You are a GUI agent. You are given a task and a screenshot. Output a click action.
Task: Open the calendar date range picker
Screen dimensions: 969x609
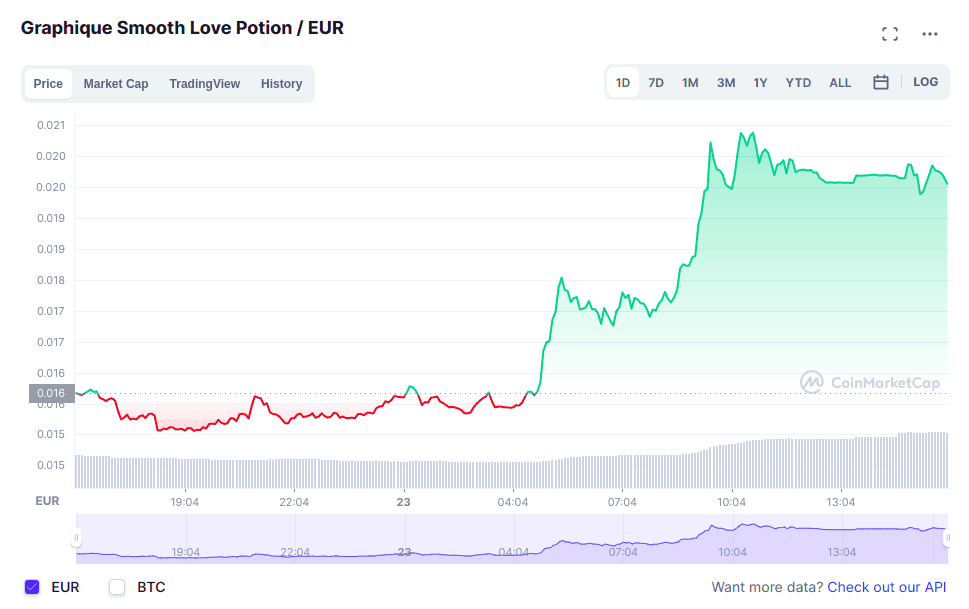point(881,83)
